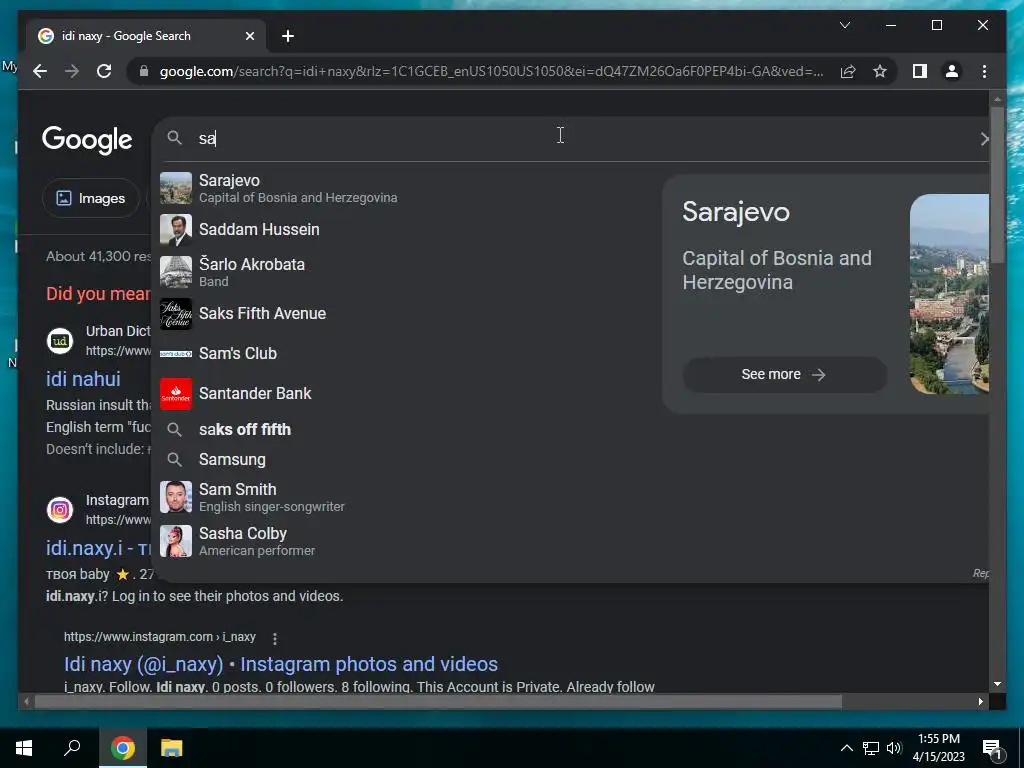Click the red Santander logo thumbnail

(176, 394)
